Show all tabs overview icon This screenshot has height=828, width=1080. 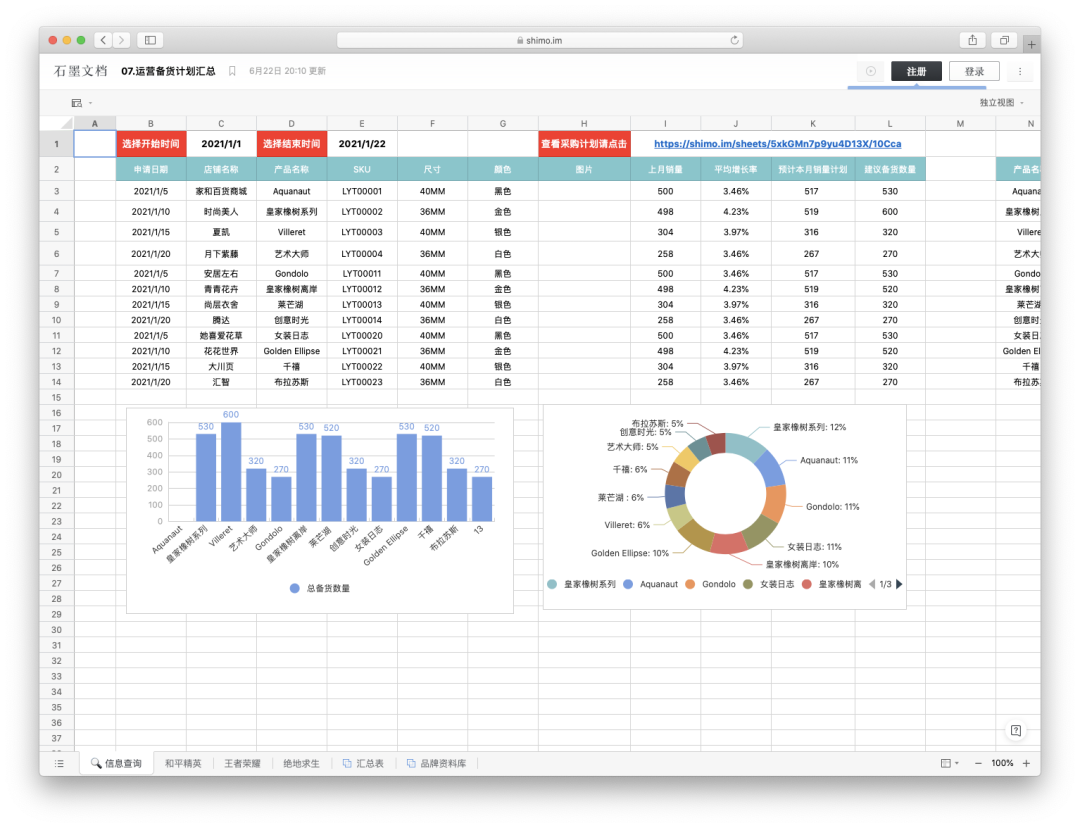1004,40
